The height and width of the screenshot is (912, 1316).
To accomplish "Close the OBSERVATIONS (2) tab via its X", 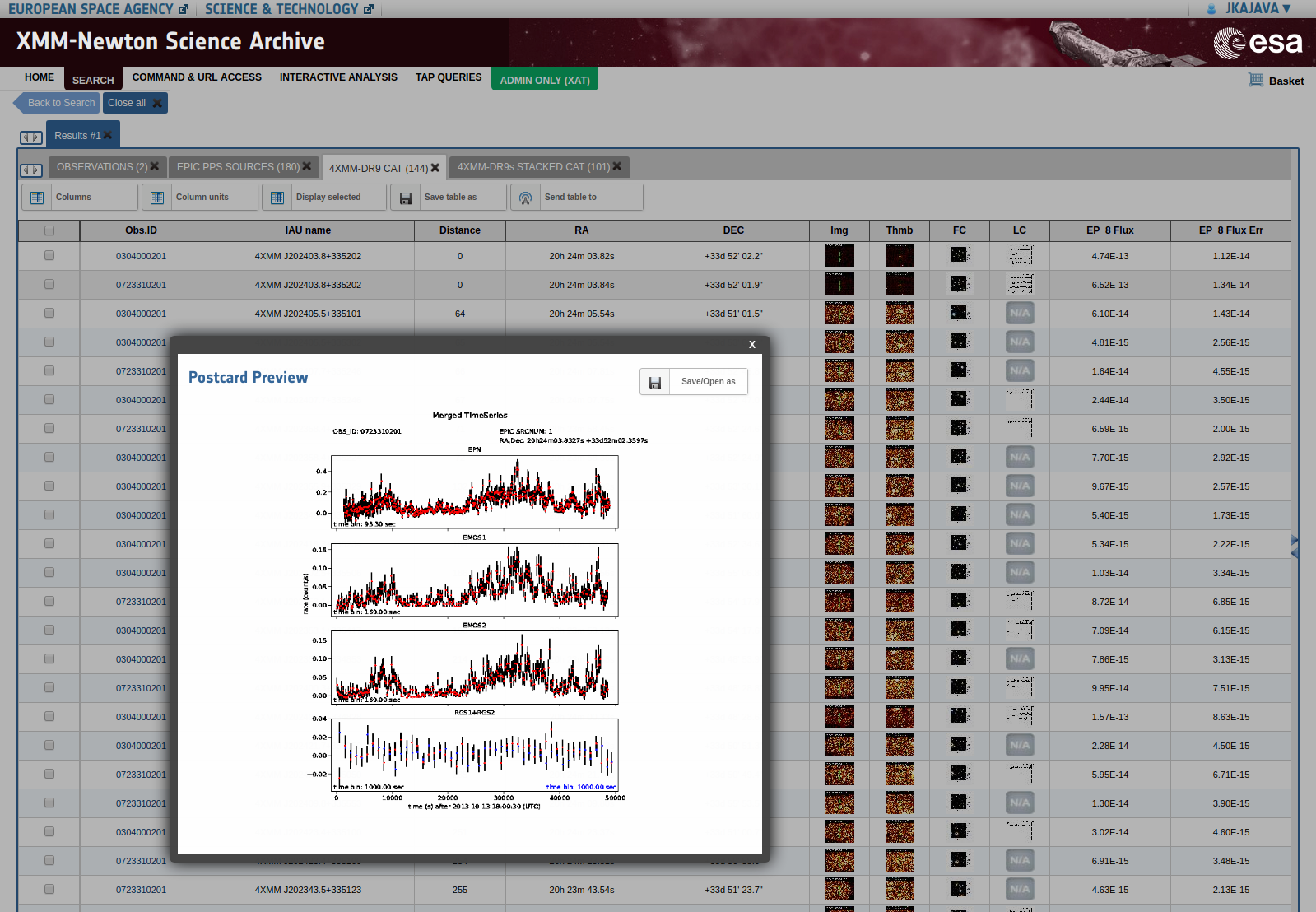I will [x=154, y=166].
